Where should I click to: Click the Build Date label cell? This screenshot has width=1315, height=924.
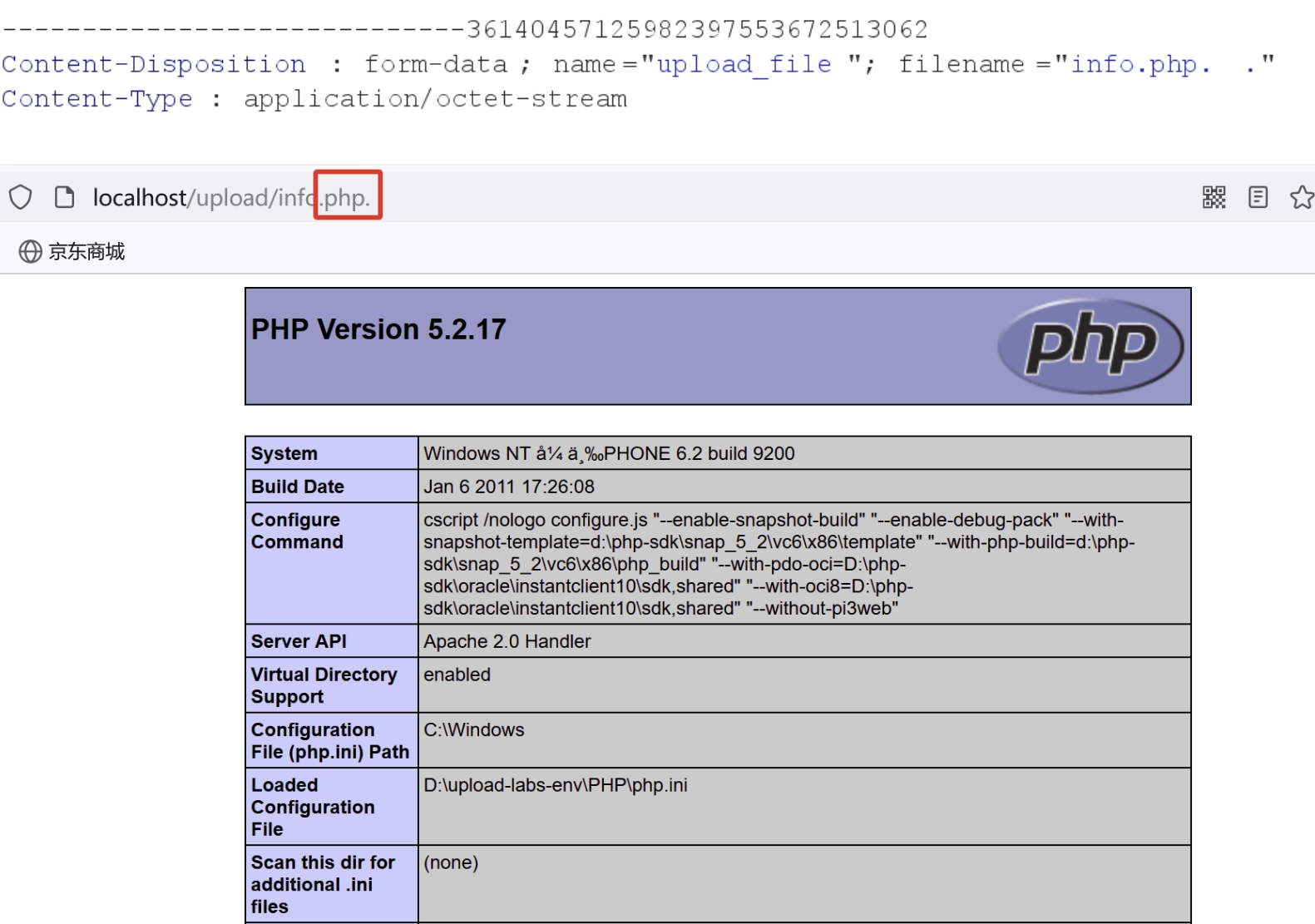331,487
